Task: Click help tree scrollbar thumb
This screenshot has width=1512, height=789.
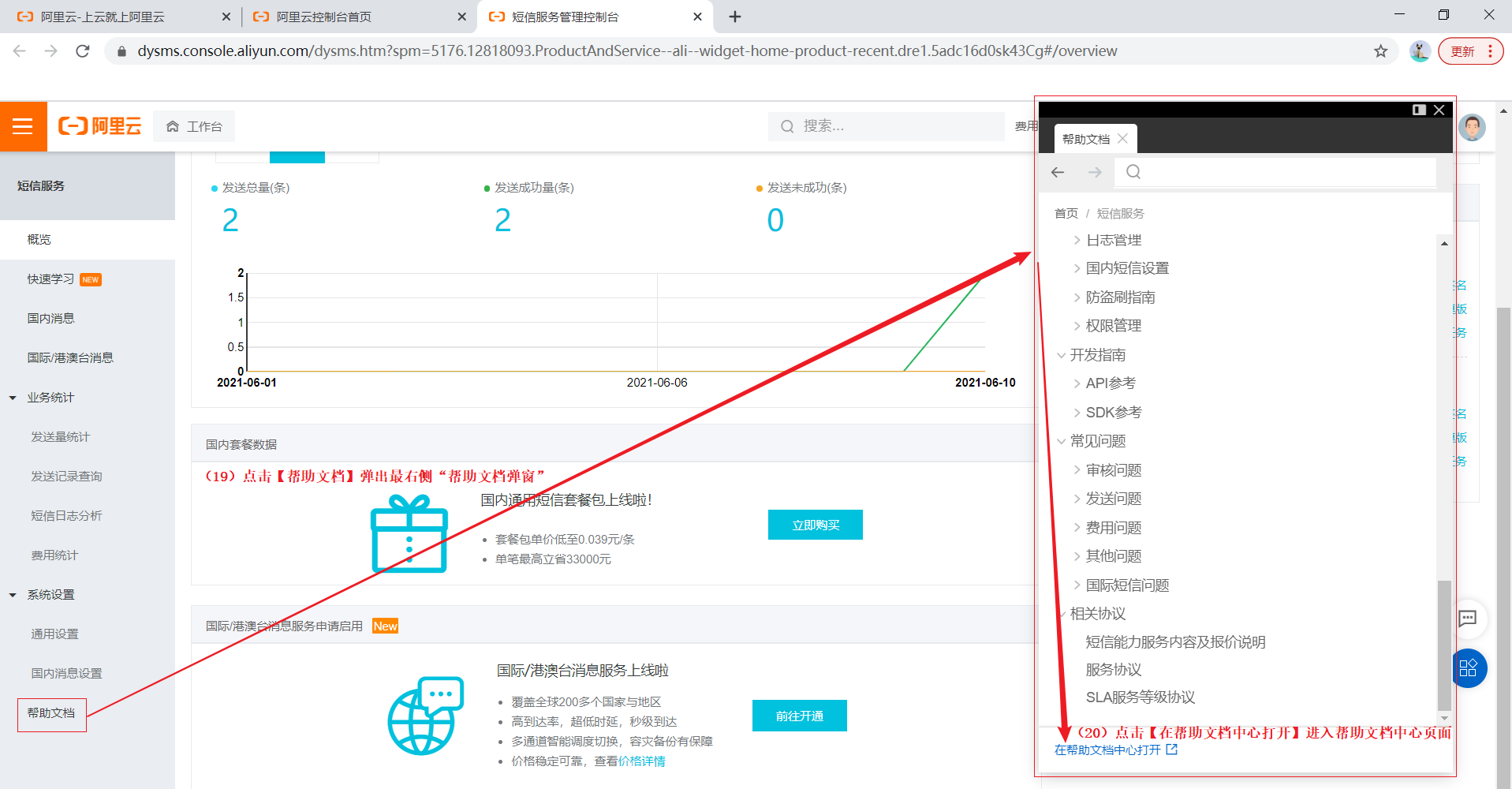Action: click(x=1444, y=645)
